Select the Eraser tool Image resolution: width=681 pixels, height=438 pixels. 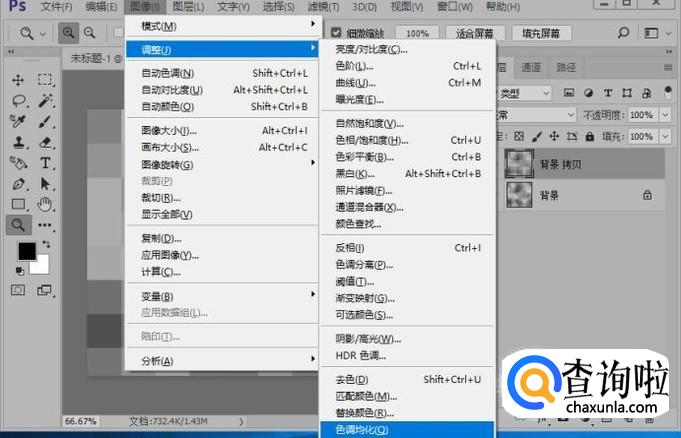pos(45,142)
